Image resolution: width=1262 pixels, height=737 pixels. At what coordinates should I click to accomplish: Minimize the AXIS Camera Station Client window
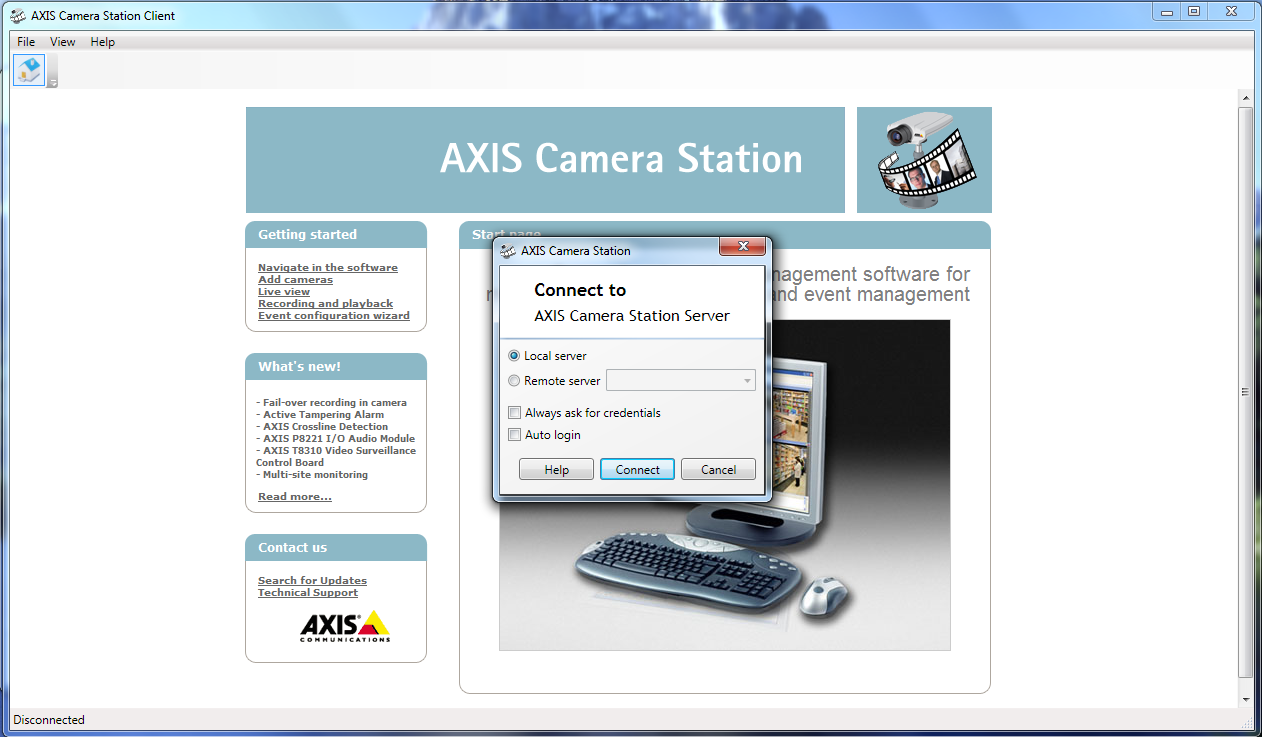1167,11
